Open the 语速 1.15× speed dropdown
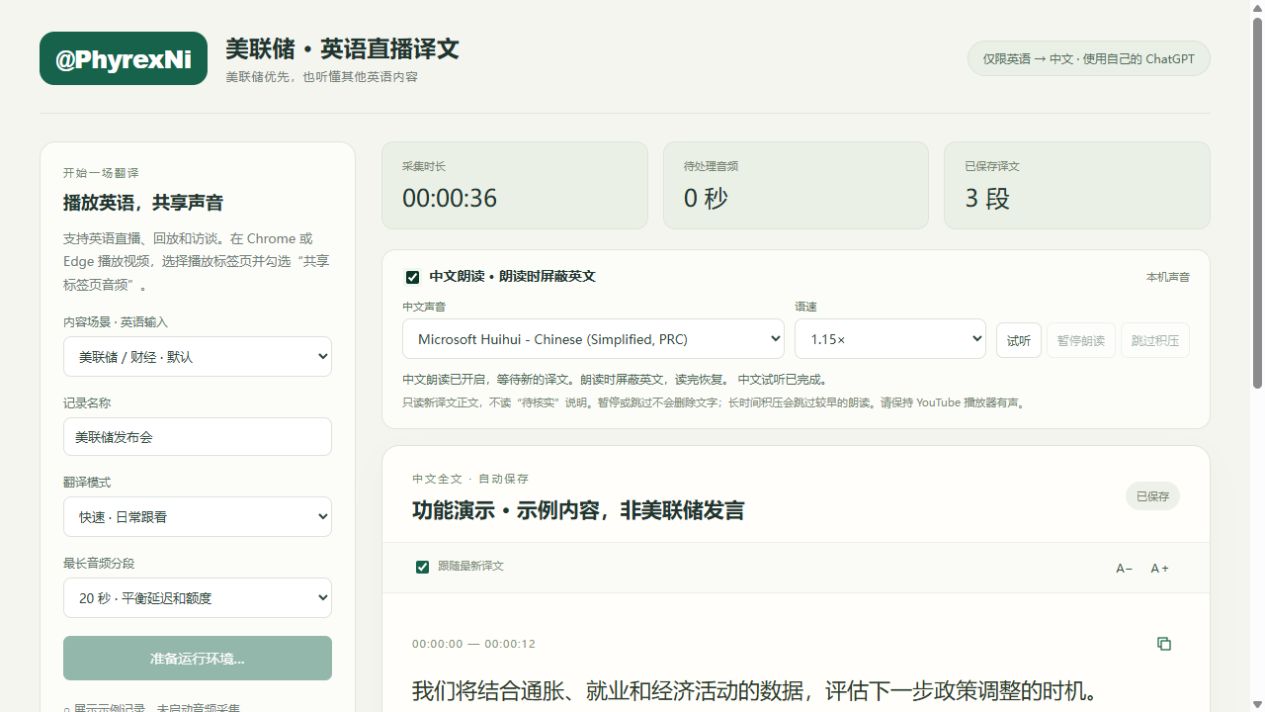The height and width of the screenshot is (712, 1265). [891, 339]
